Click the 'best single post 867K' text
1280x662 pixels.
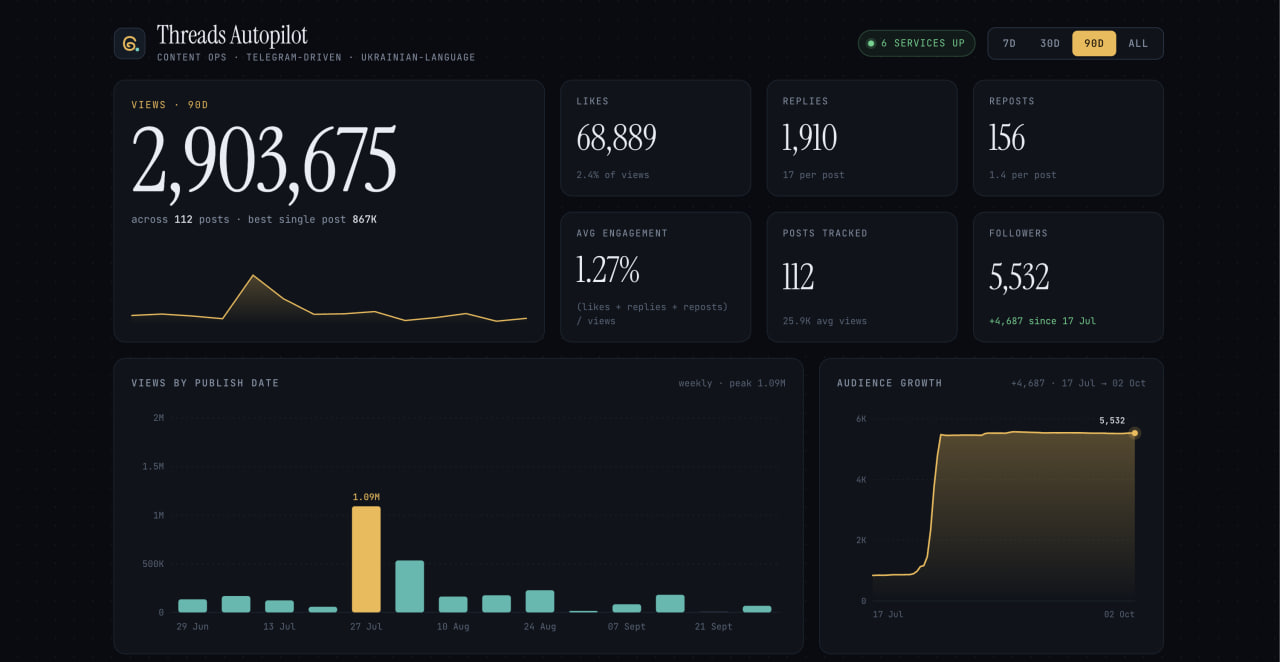point(312,219)
